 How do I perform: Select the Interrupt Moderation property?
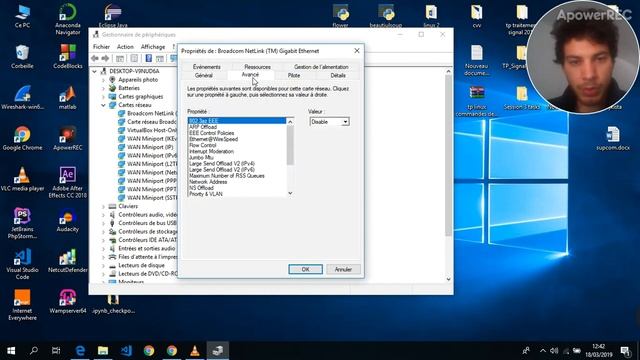point(237,151)
